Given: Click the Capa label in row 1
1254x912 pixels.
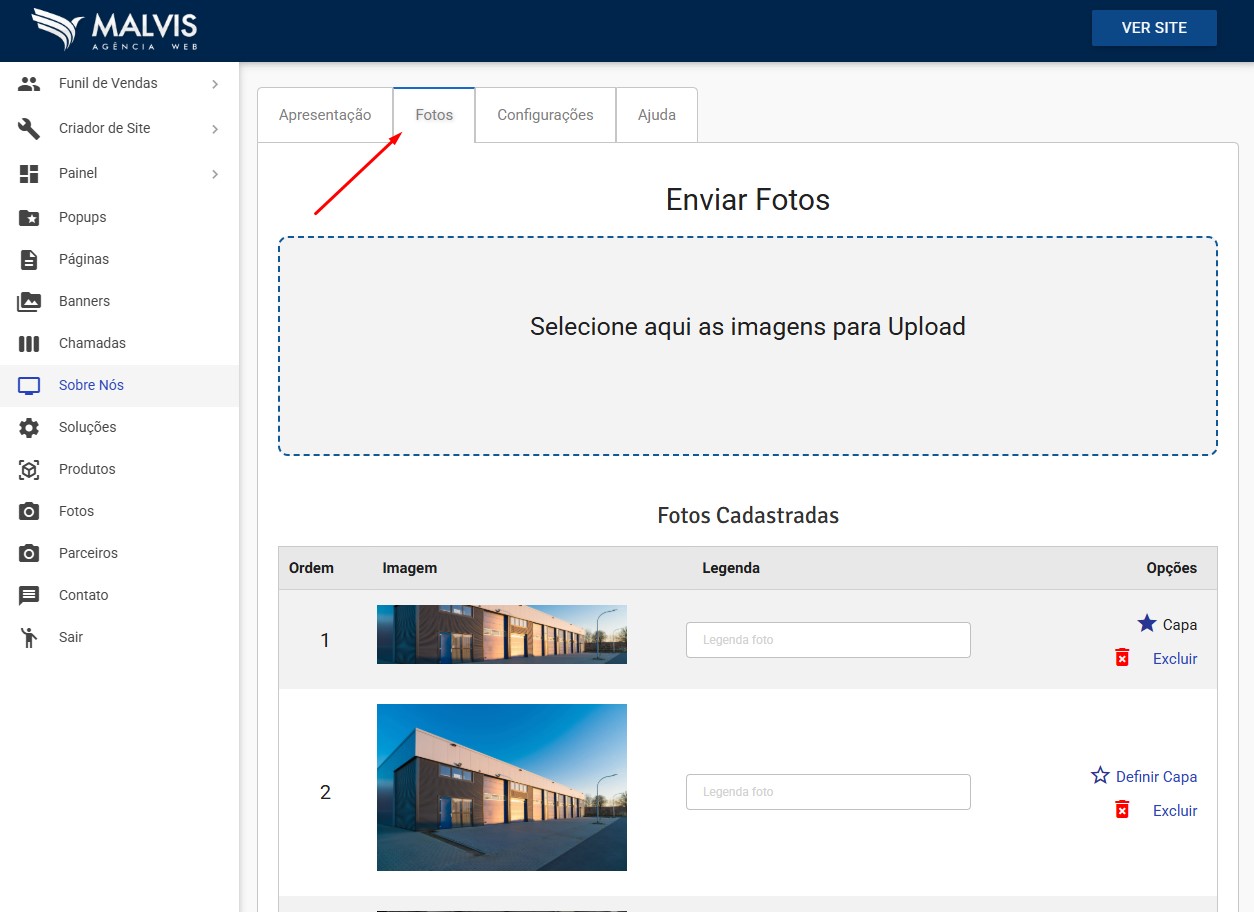Looking at the screenshot, I should click(x=1180, y=624).
